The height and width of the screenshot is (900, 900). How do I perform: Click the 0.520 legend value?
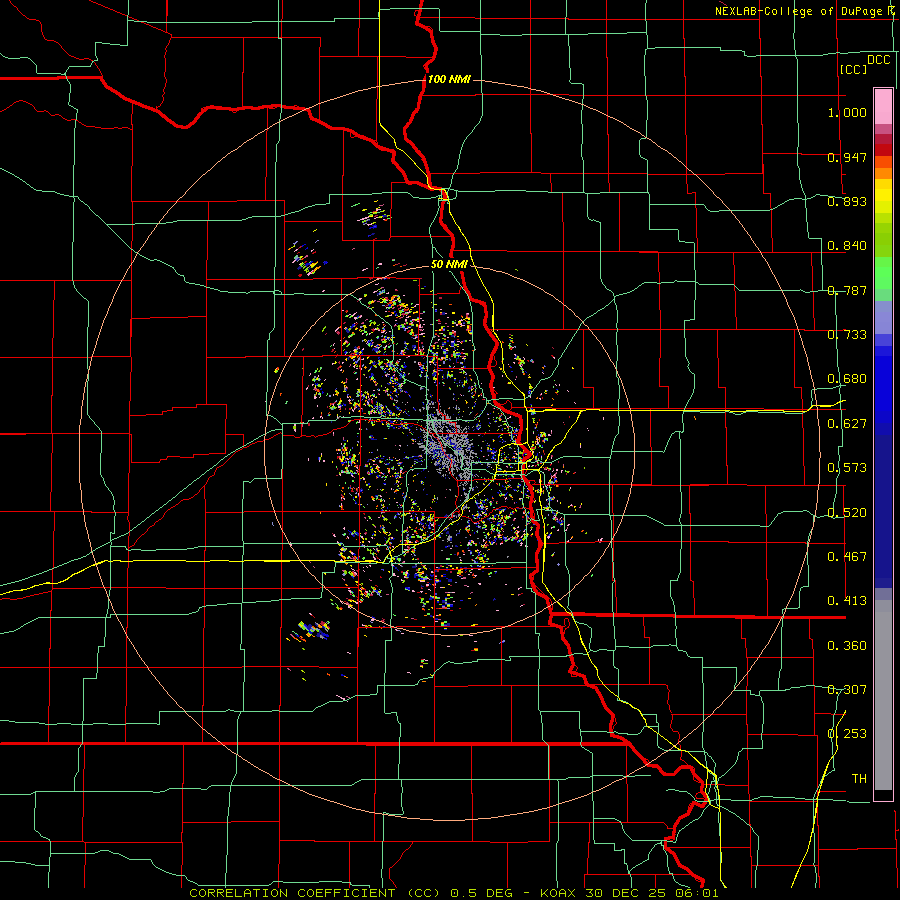pos(847,513)
